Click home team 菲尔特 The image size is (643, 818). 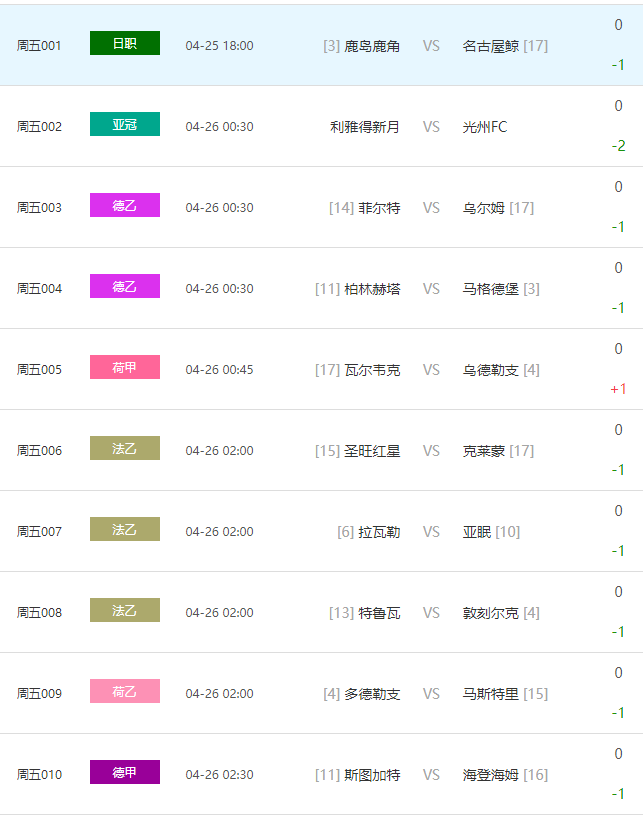pos(379,208)
